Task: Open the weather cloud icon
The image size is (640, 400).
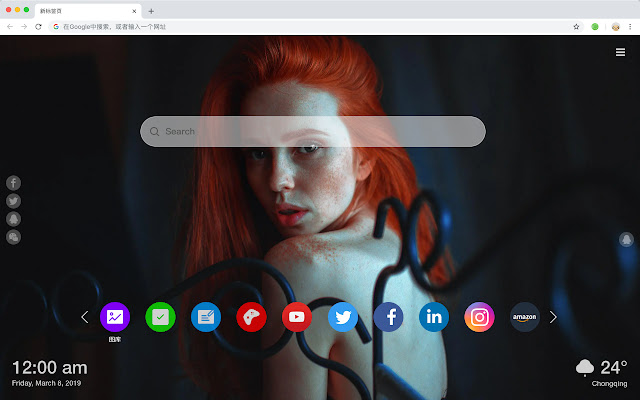Action: [x=585, y=367]
